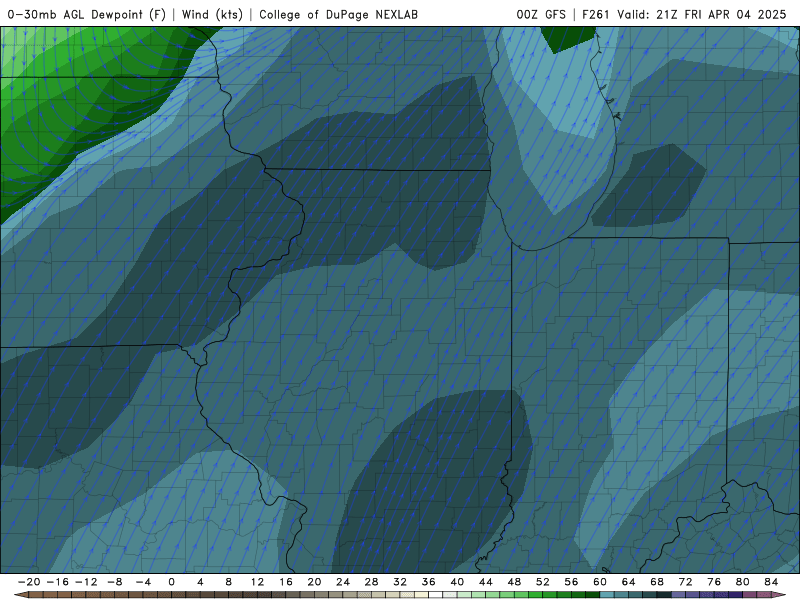This screenshot has height=600, width=800.
Task: Click the "College of DuPage NEXLAB" text
Action: (338, 14)
